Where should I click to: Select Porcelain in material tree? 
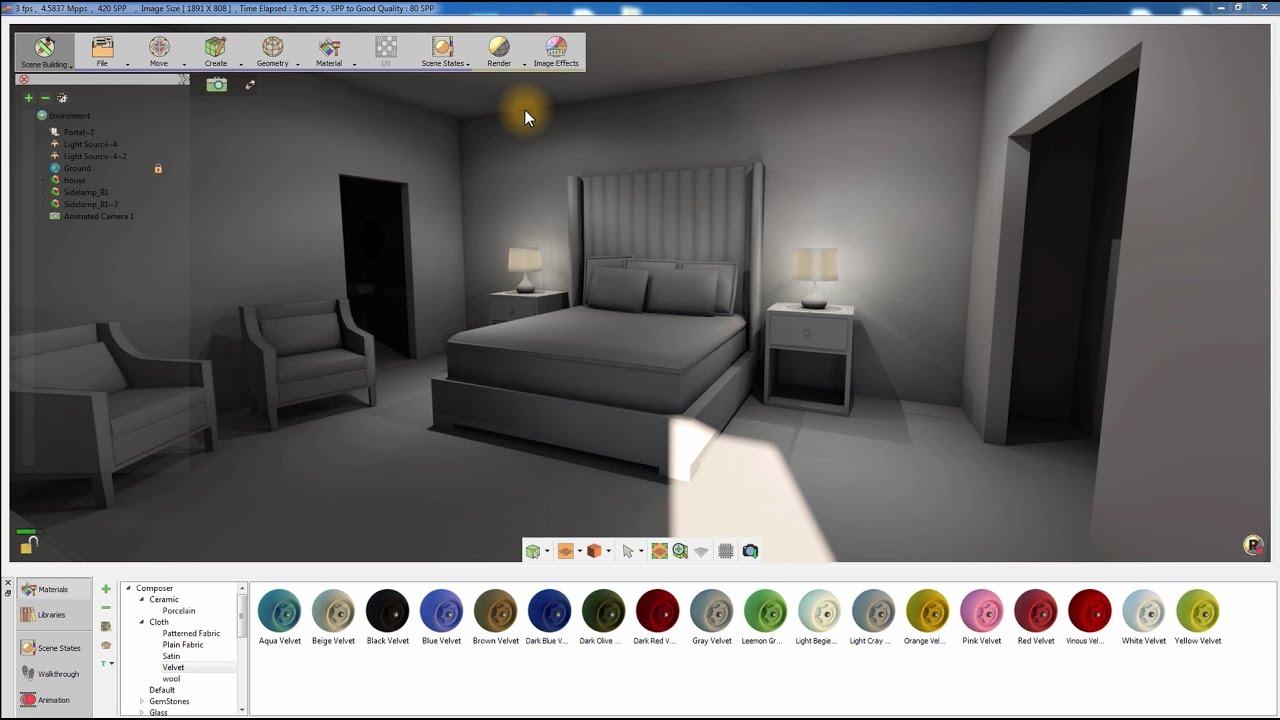coord(179,611)
